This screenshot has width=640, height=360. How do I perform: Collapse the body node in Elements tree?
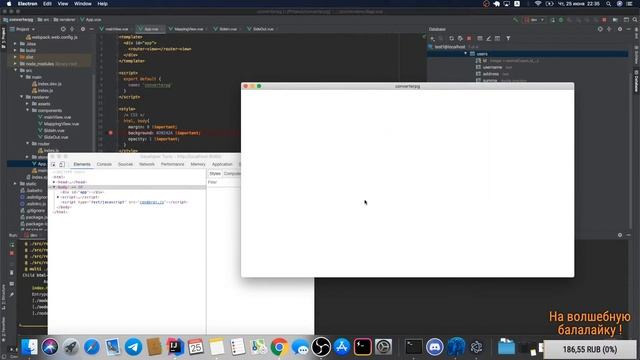tap(54, 187)
